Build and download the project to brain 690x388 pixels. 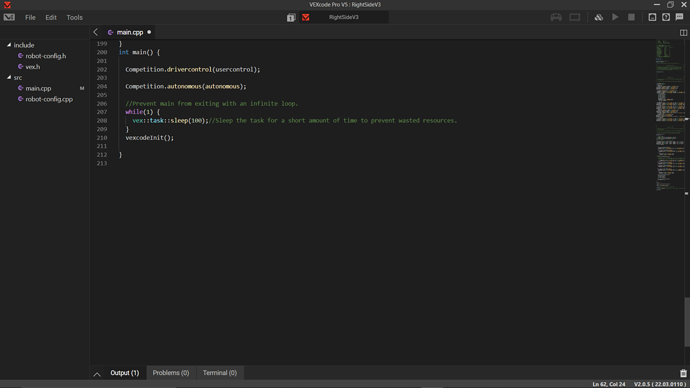[x=598, y=17]
